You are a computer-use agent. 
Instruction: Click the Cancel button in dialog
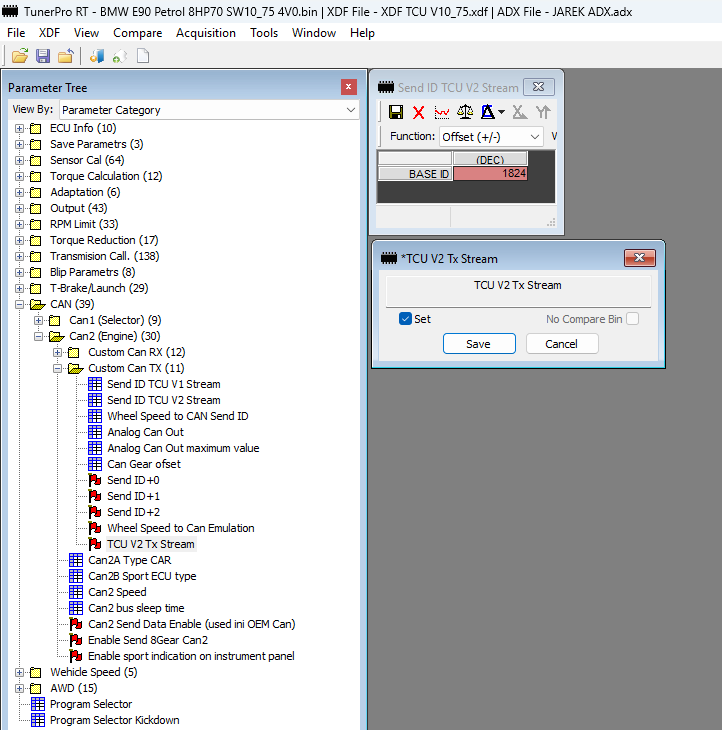click(x=562, y=344)
